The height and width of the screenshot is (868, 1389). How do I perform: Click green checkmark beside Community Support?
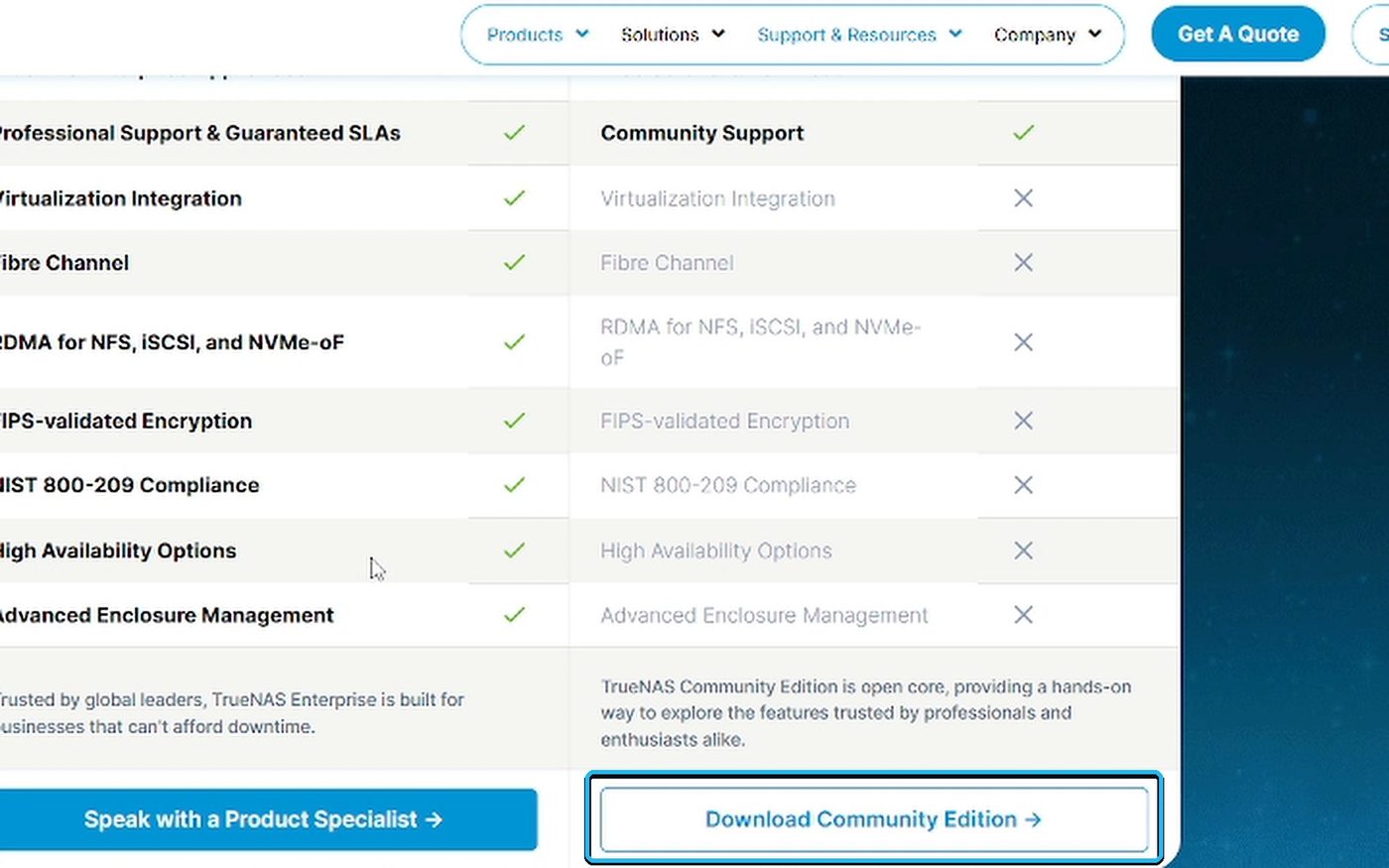1023,132
